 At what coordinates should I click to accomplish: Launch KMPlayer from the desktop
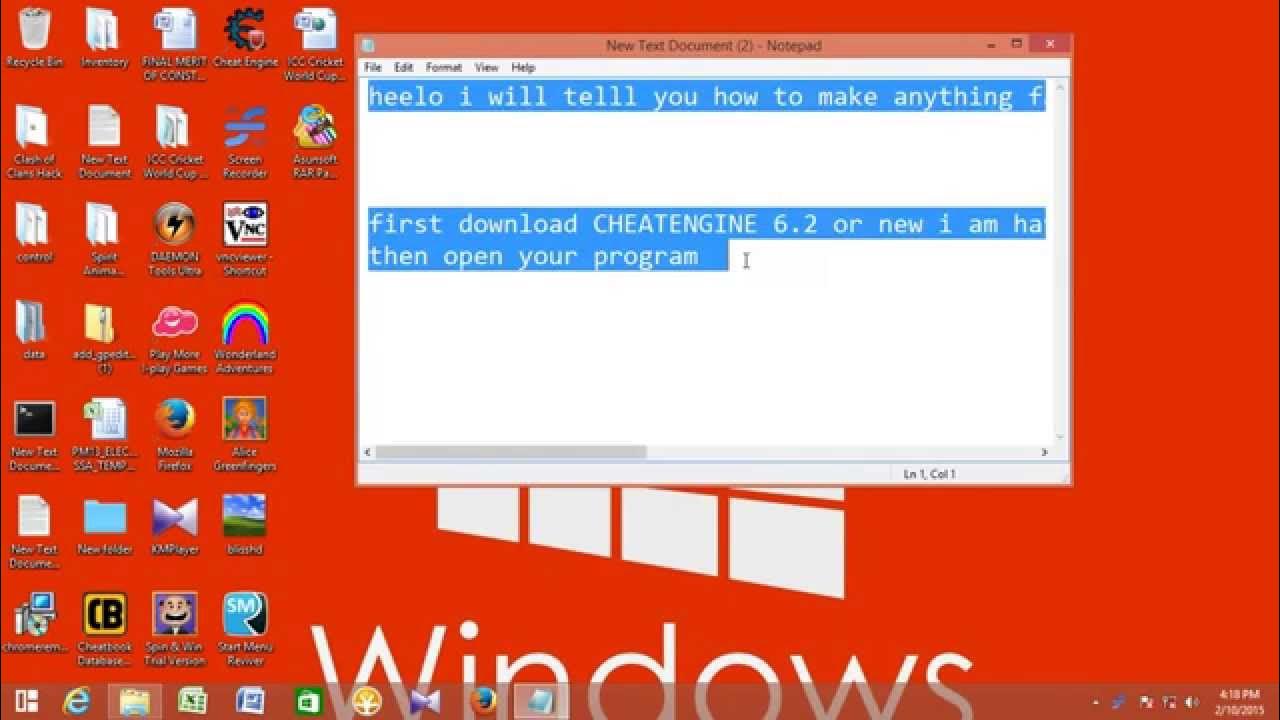175,526
